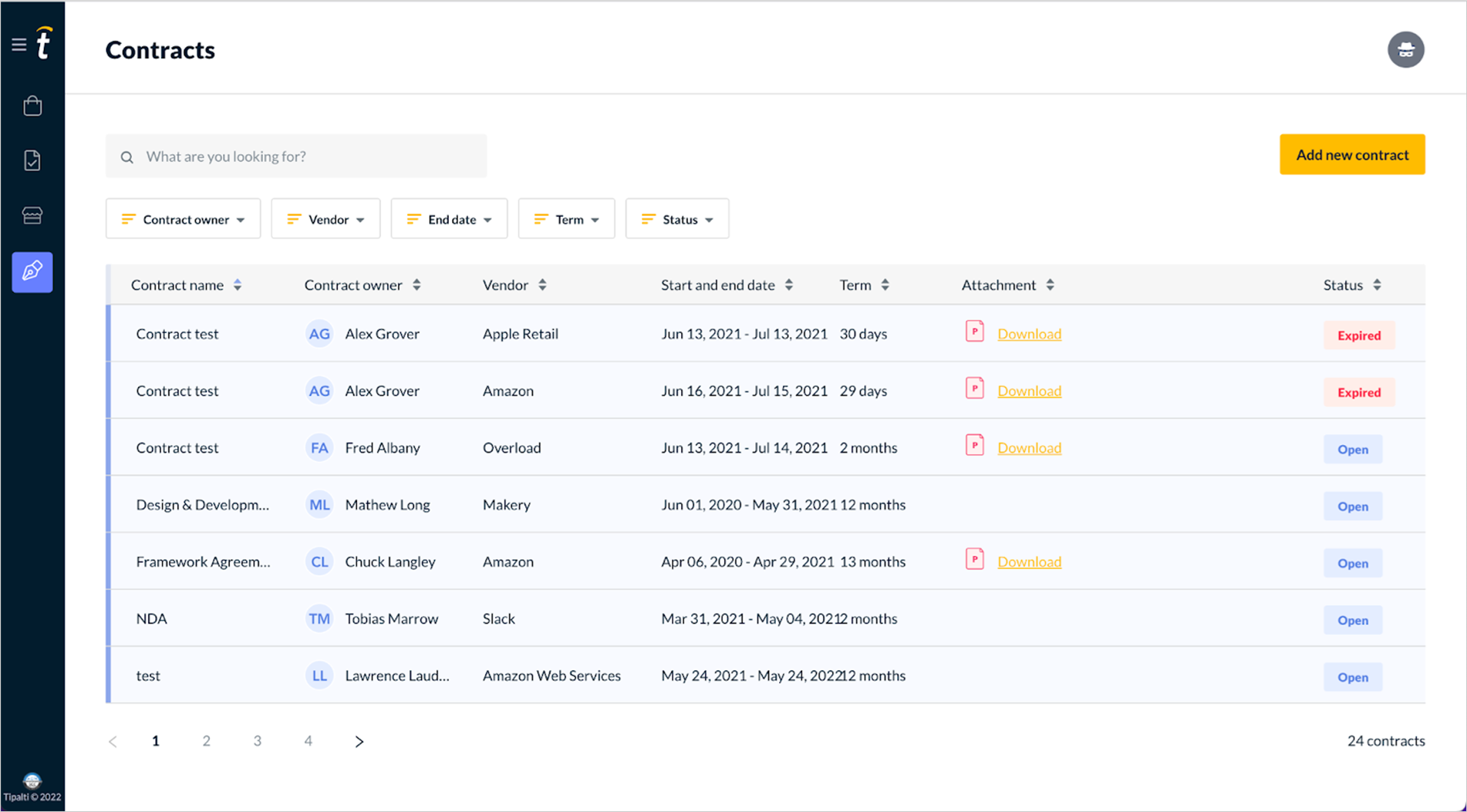Screen dimensions: 1467x812
Task: Open the hamburger menu in the sidebar
Action: point(19,45)
